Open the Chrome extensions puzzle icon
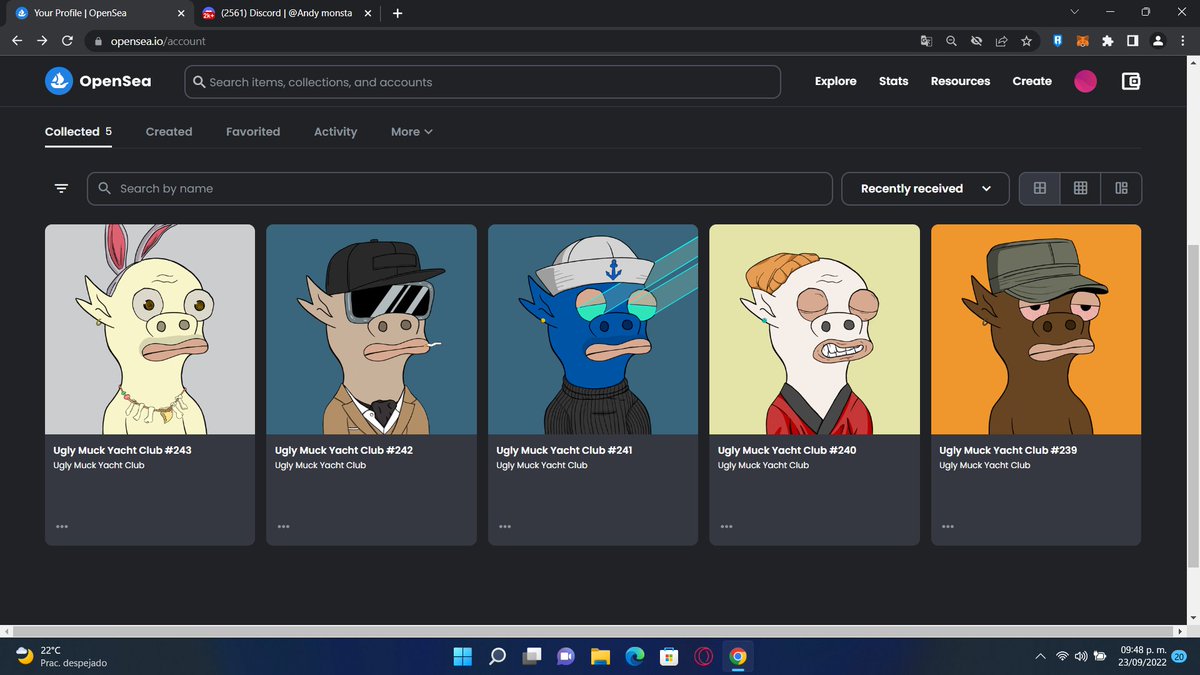This screenshot has height=675, width=1200. click(1107, 41)
